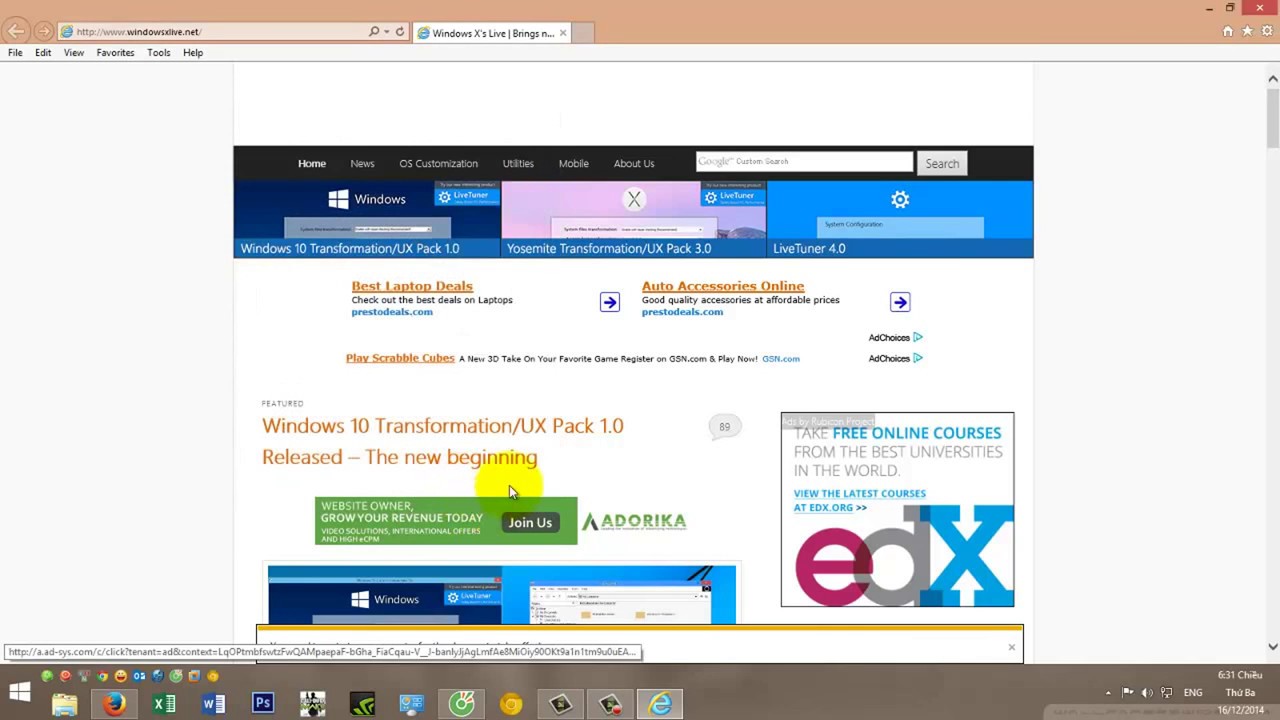Open the Windows 10 Transformation/UX Pack 1.0 banner
Screen dimensions: 1280x720
(x=367, y=219)
